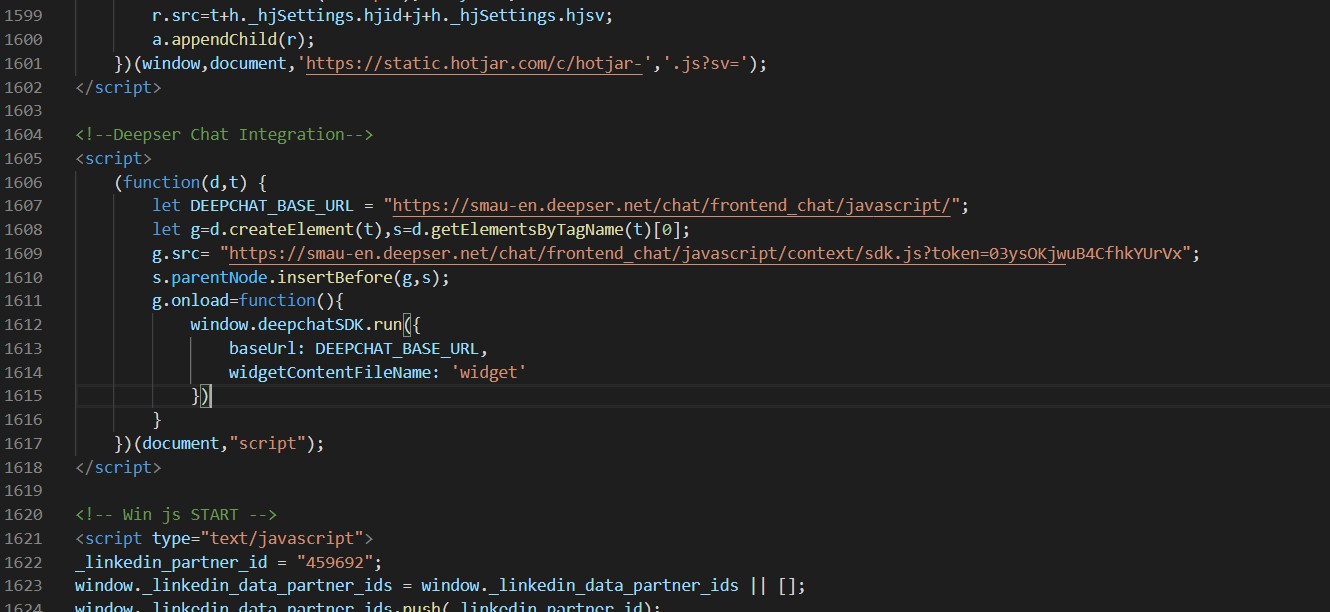
Task: Click line number 1623 in the gutter
Action: point(22,585)
